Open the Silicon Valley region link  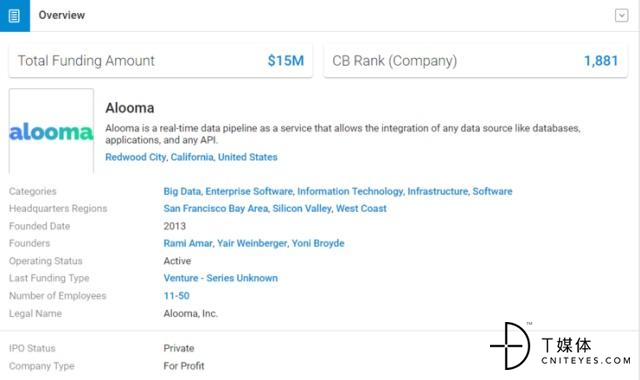tap(302, 209)
